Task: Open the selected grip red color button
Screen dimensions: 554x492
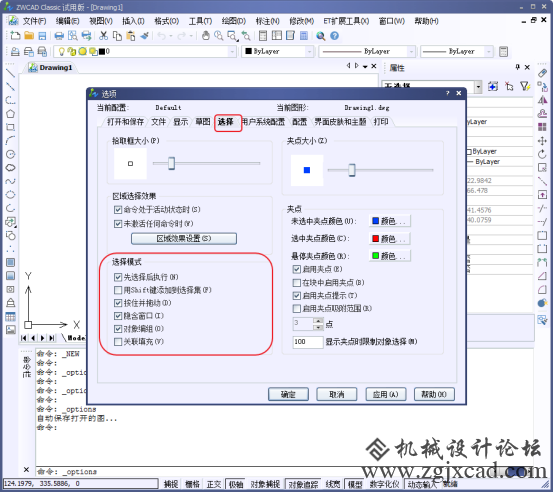Action: coord(390,238)
